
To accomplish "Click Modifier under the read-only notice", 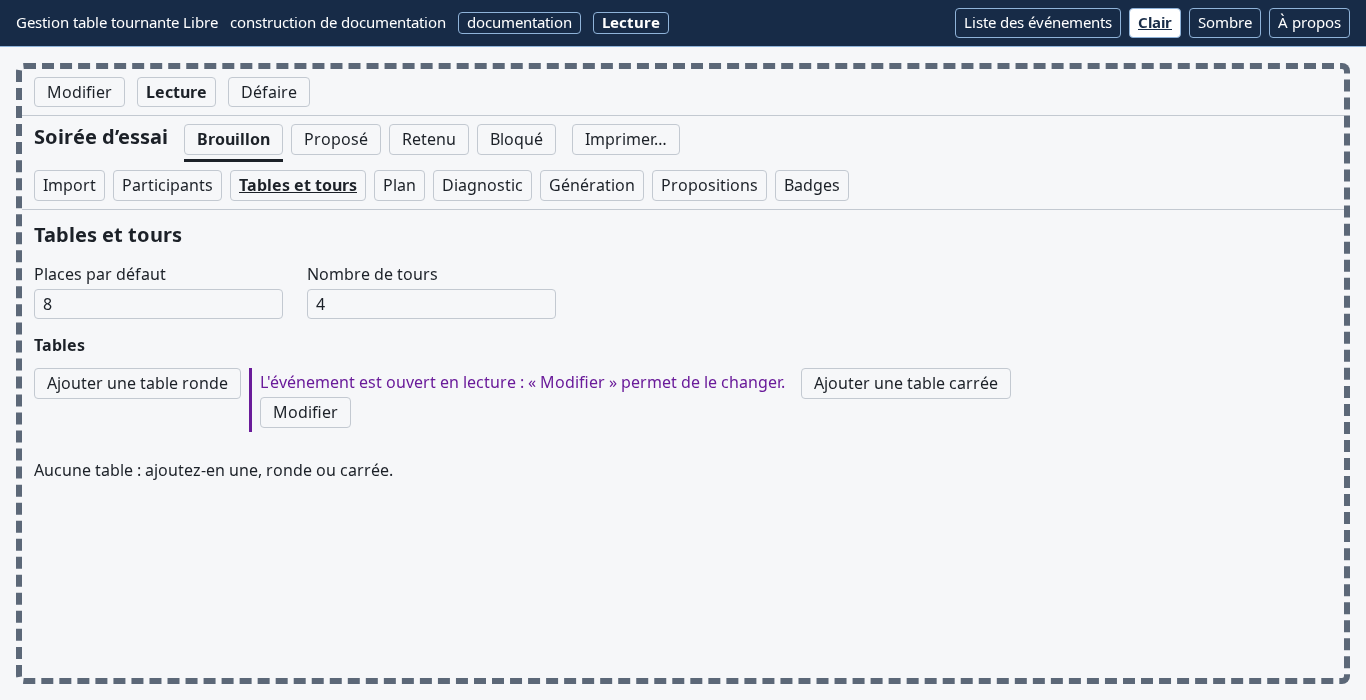I will 305,412.
